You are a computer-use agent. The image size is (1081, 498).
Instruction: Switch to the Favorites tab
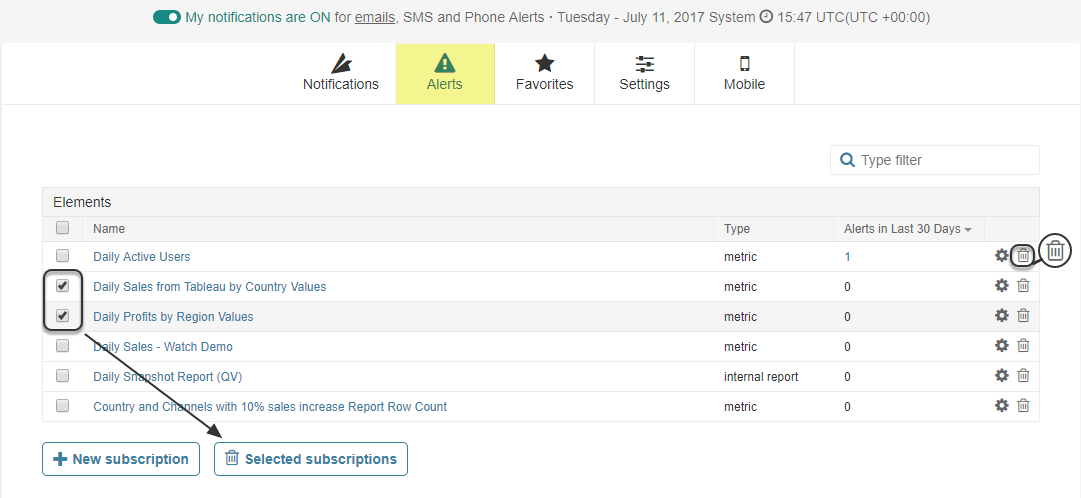[x=544, y=73]
